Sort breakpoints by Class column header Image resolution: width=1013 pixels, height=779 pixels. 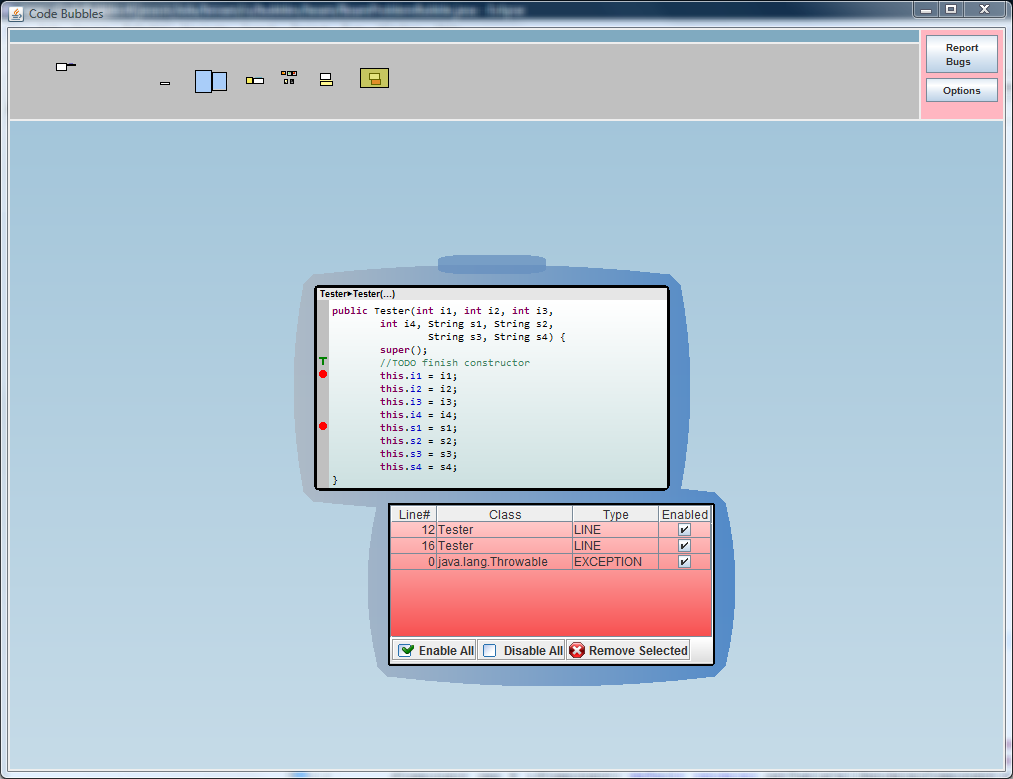coord(505,514)
